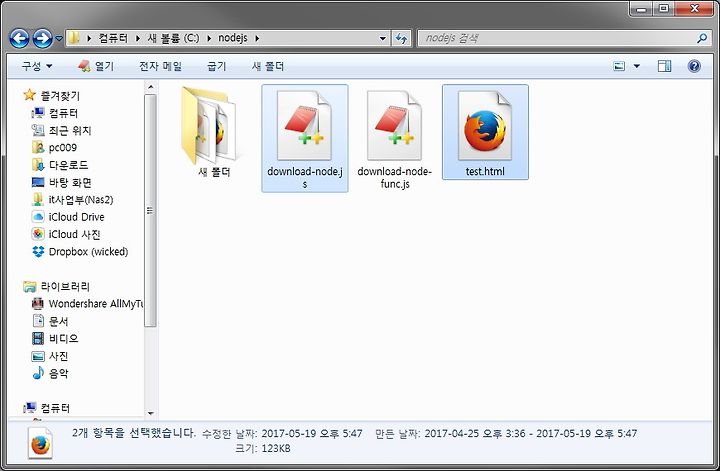This screenshot has height=471, width=720.
Task: Refresh the nodejs folder view
Action: pos(401,39)
